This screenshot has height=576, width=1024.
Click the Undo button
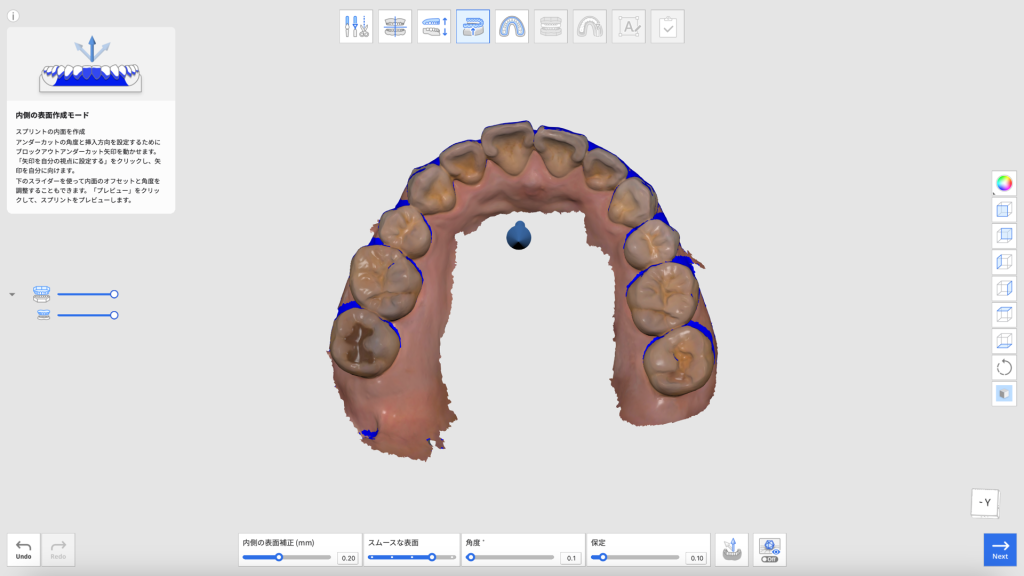point(23,549)
